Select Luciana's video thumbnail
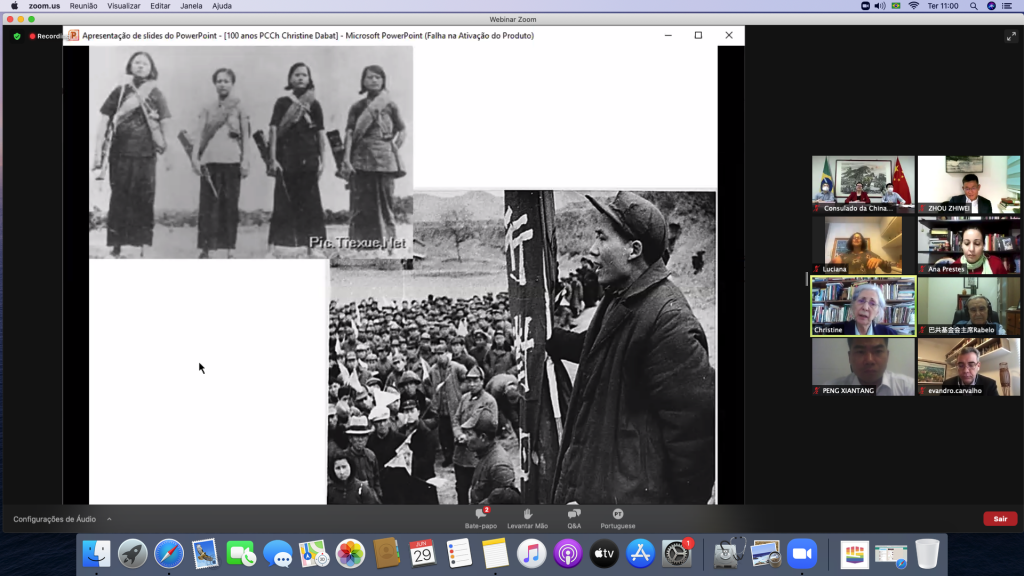1024x576 pixels. (x=863, y=246)
